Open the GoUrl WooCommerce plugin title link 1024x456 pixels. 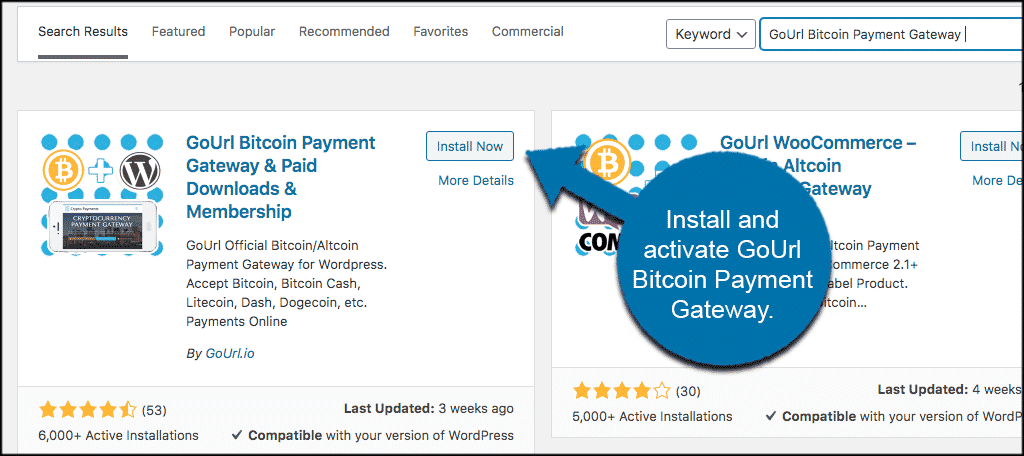818,166
